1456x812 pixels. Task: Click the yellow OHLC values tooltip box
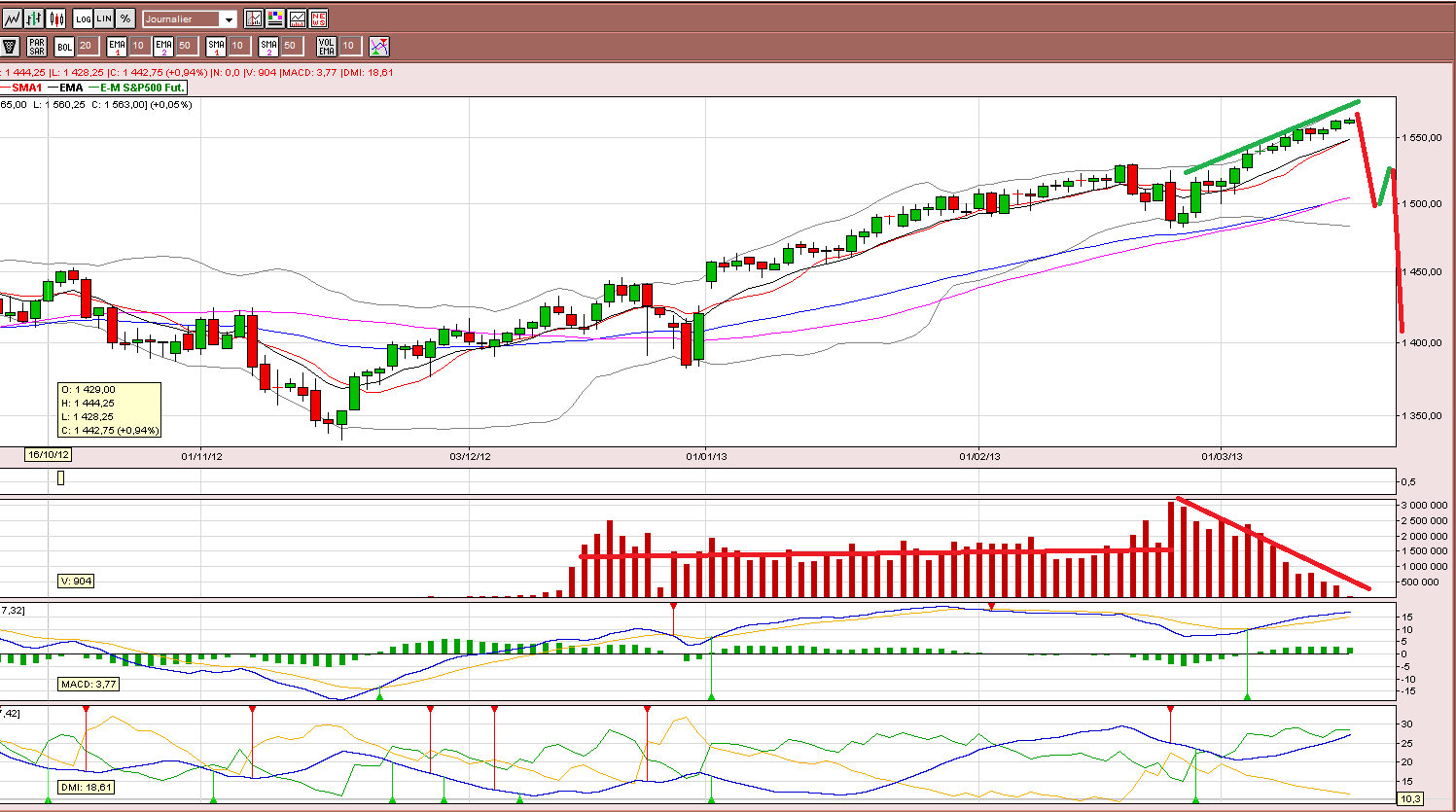pyautogui.click(x=109, y=409)
